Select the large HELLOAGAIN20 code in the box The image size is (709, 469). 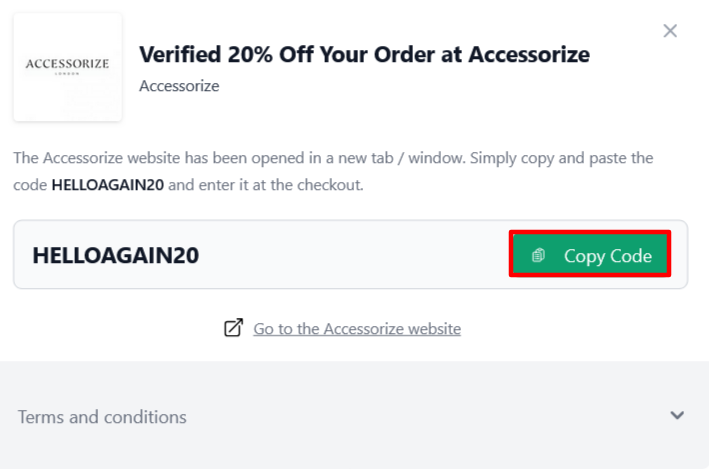click(115, 255)
